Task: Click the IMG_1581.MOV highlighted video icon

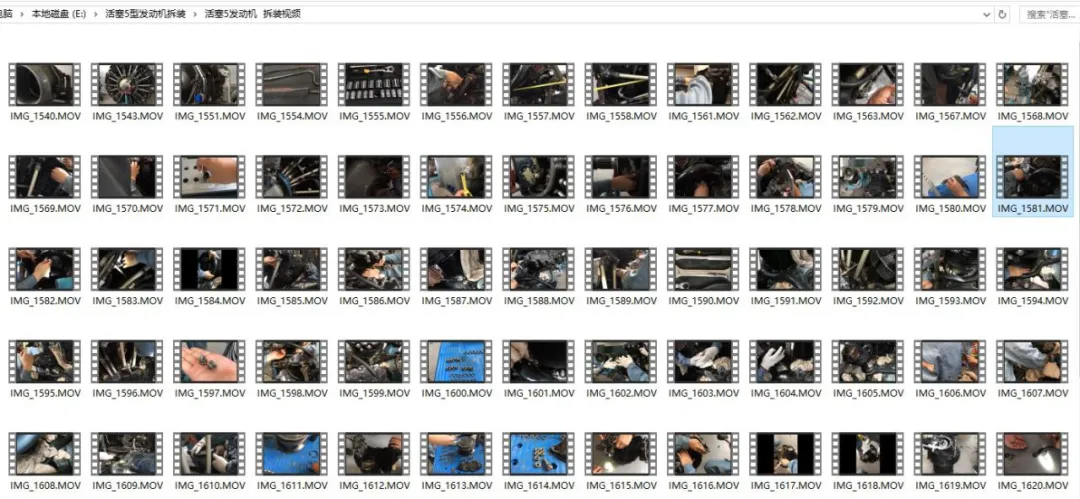Action: coord(1033,177)
